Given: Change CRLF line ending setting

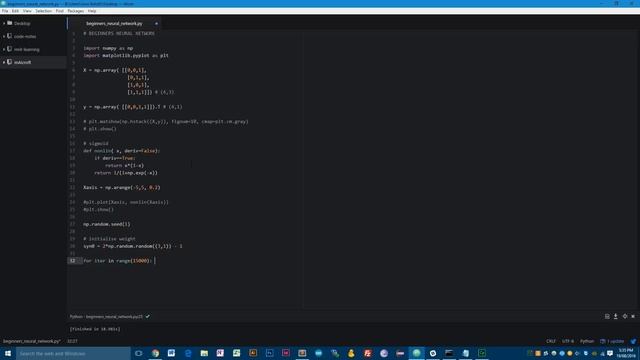Looking at the screenshot, I should 551,341.
